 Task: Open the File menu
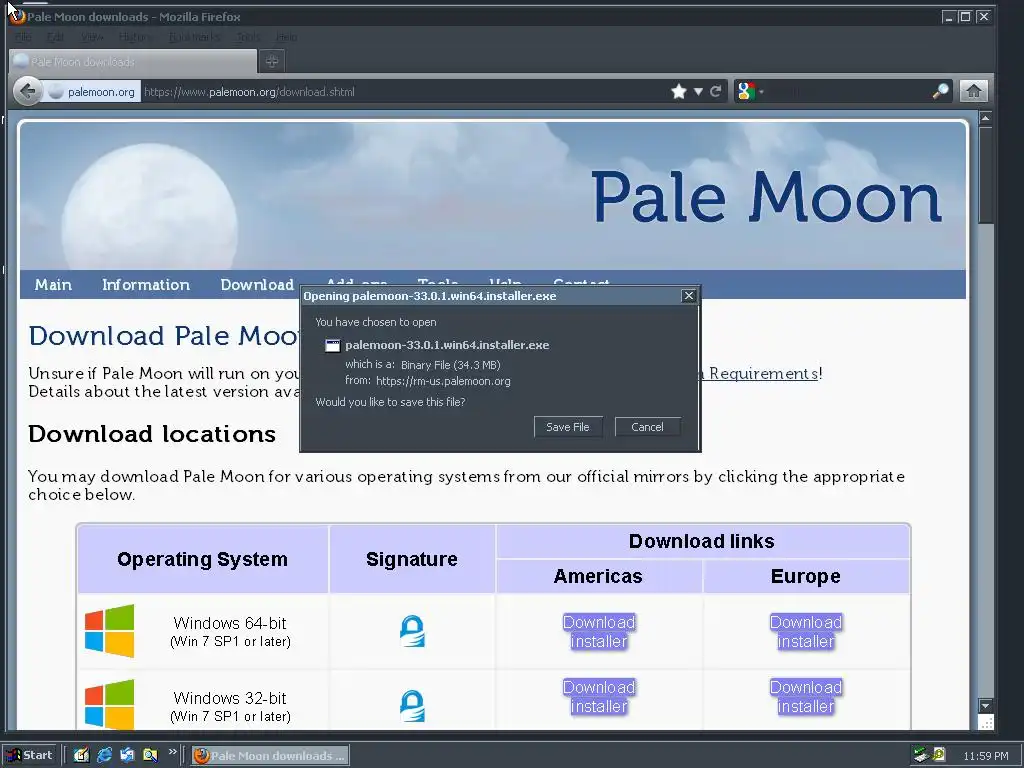pos(23,37)
